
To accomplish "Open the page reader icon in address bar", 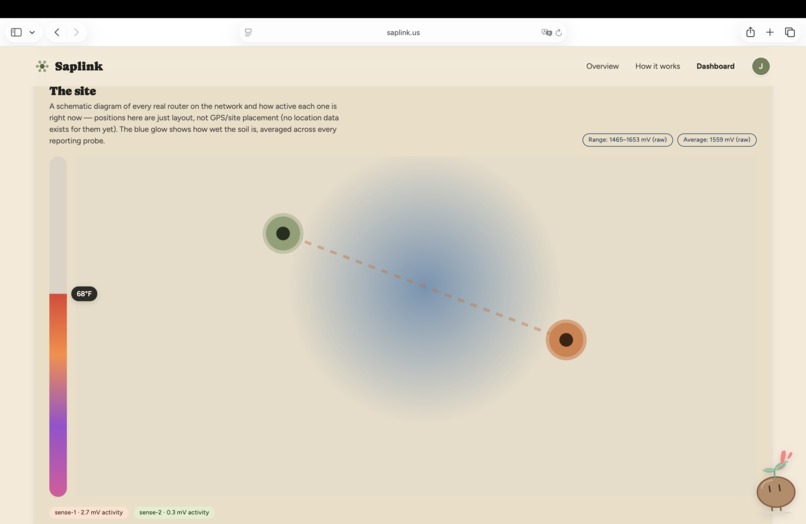I will coord(248,32).
